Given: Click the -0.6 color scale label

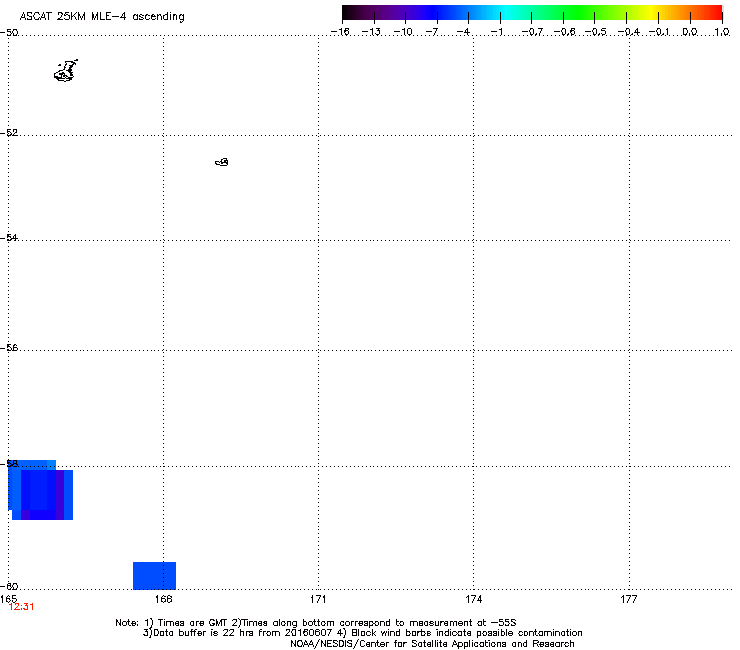Looking at the screenshot, I should (564, 32).
